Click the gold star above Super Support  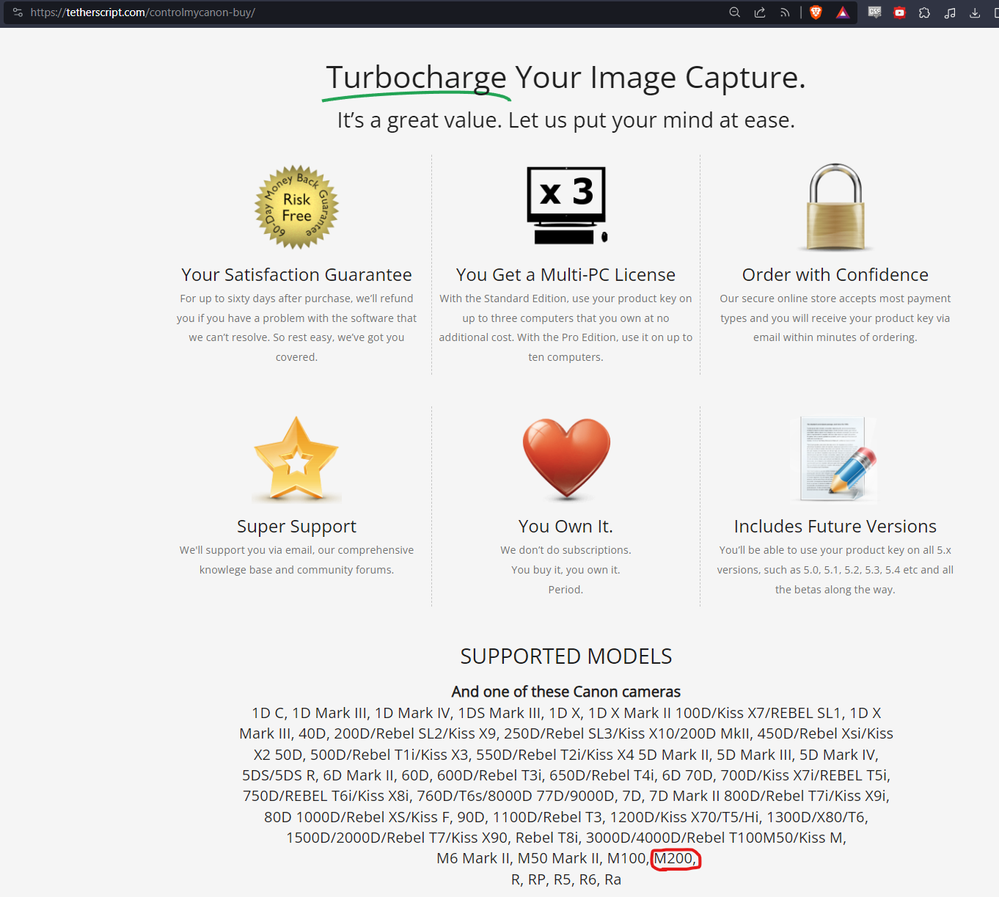point(296,459)
